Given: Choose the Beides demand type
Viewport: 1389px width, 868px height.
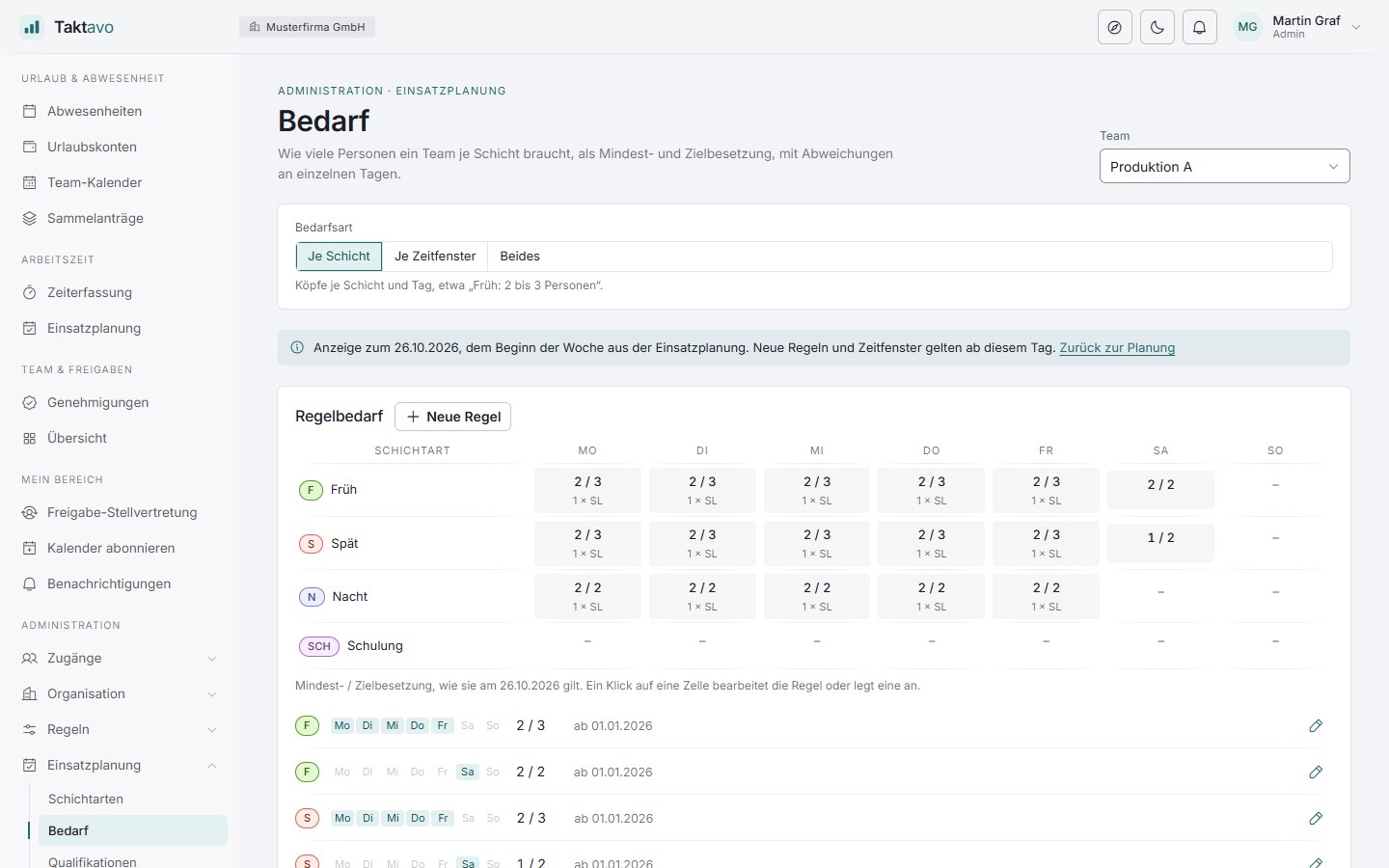Looking at the screenshot, I should coord(520,257).
